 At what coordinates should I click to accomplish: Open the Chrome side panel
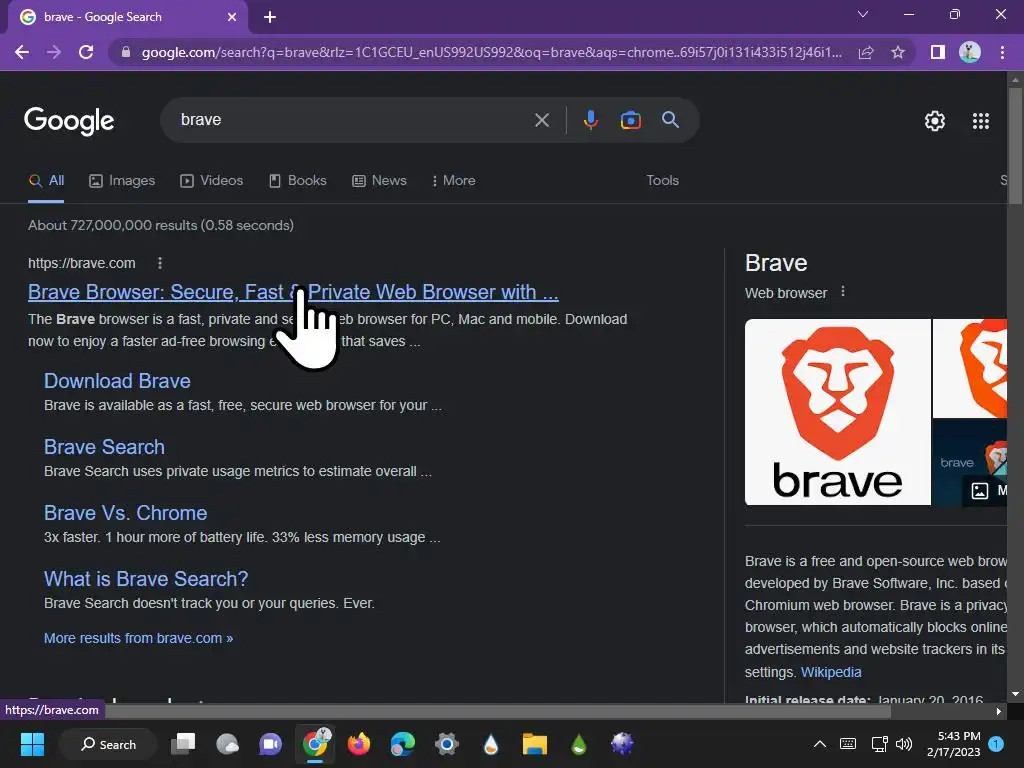point(938,52)
